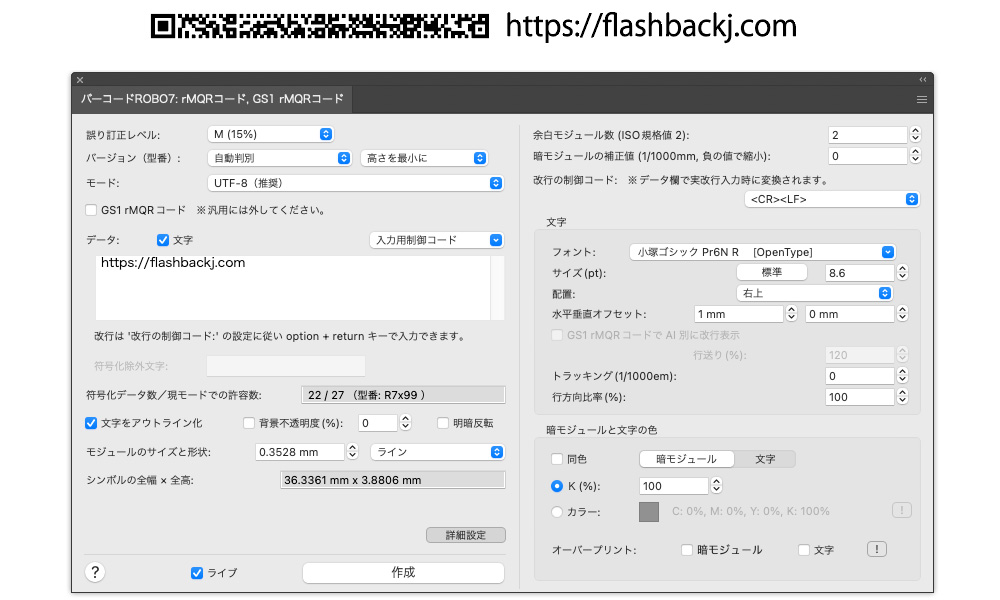Screen dimensions: 1000x600
Task: Toggle the outline text checkbox
Action: click(x=92, y=423)
